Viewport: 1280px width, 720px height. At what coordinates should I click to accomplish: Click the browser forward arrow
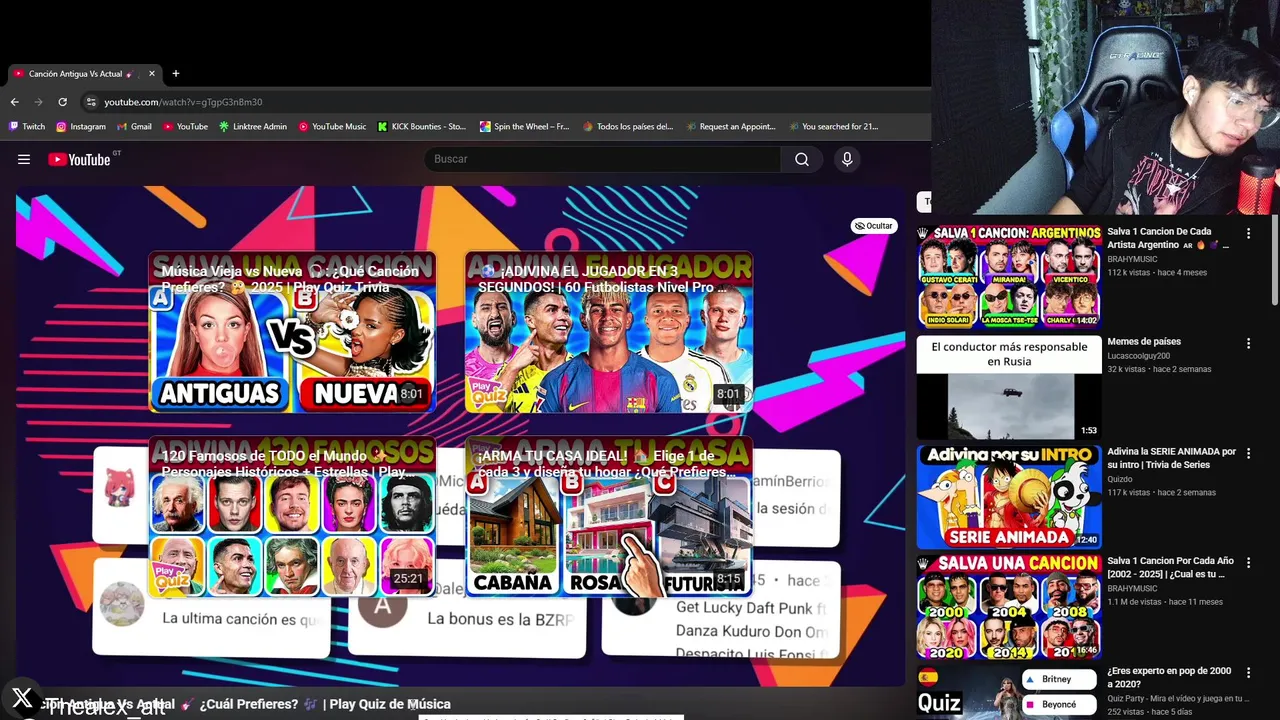(38, 102)
